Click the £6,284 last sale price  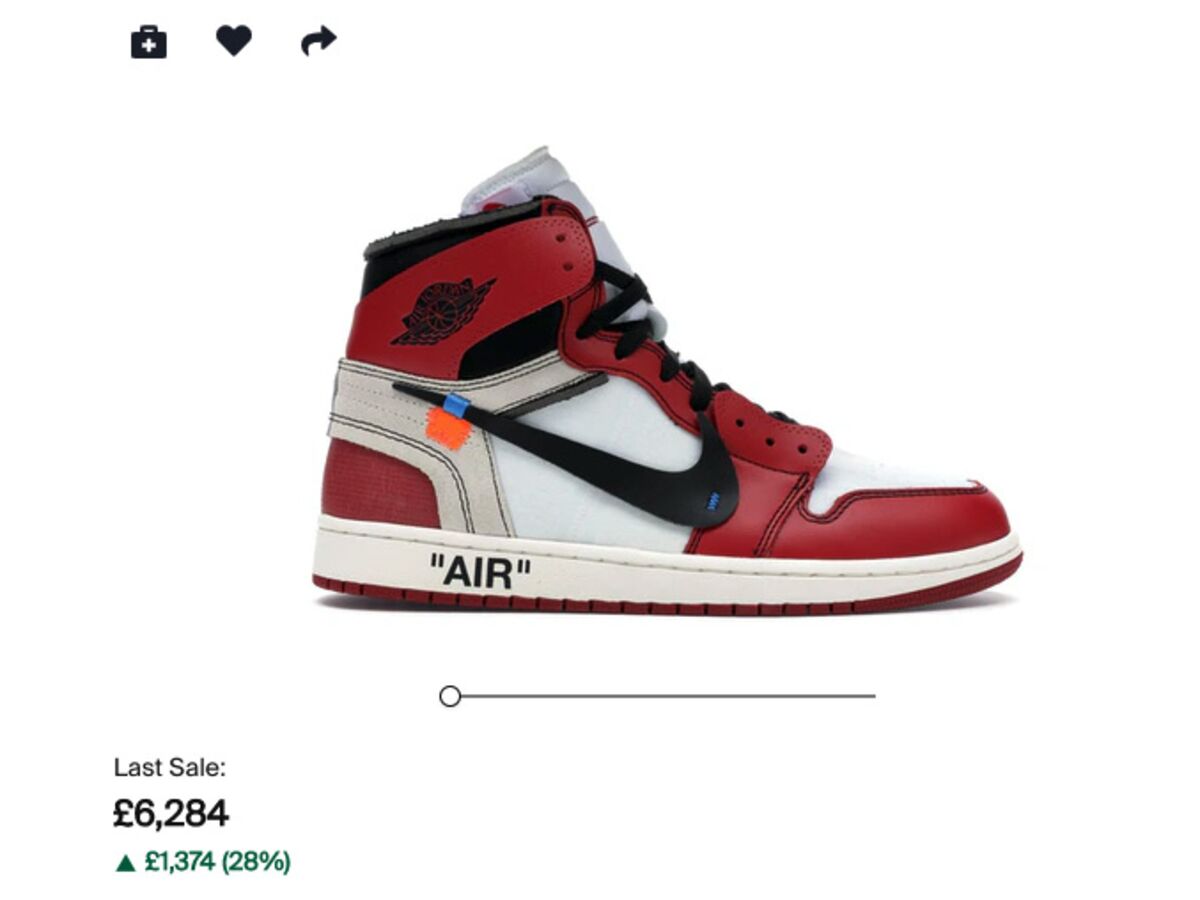pos(171,813)
